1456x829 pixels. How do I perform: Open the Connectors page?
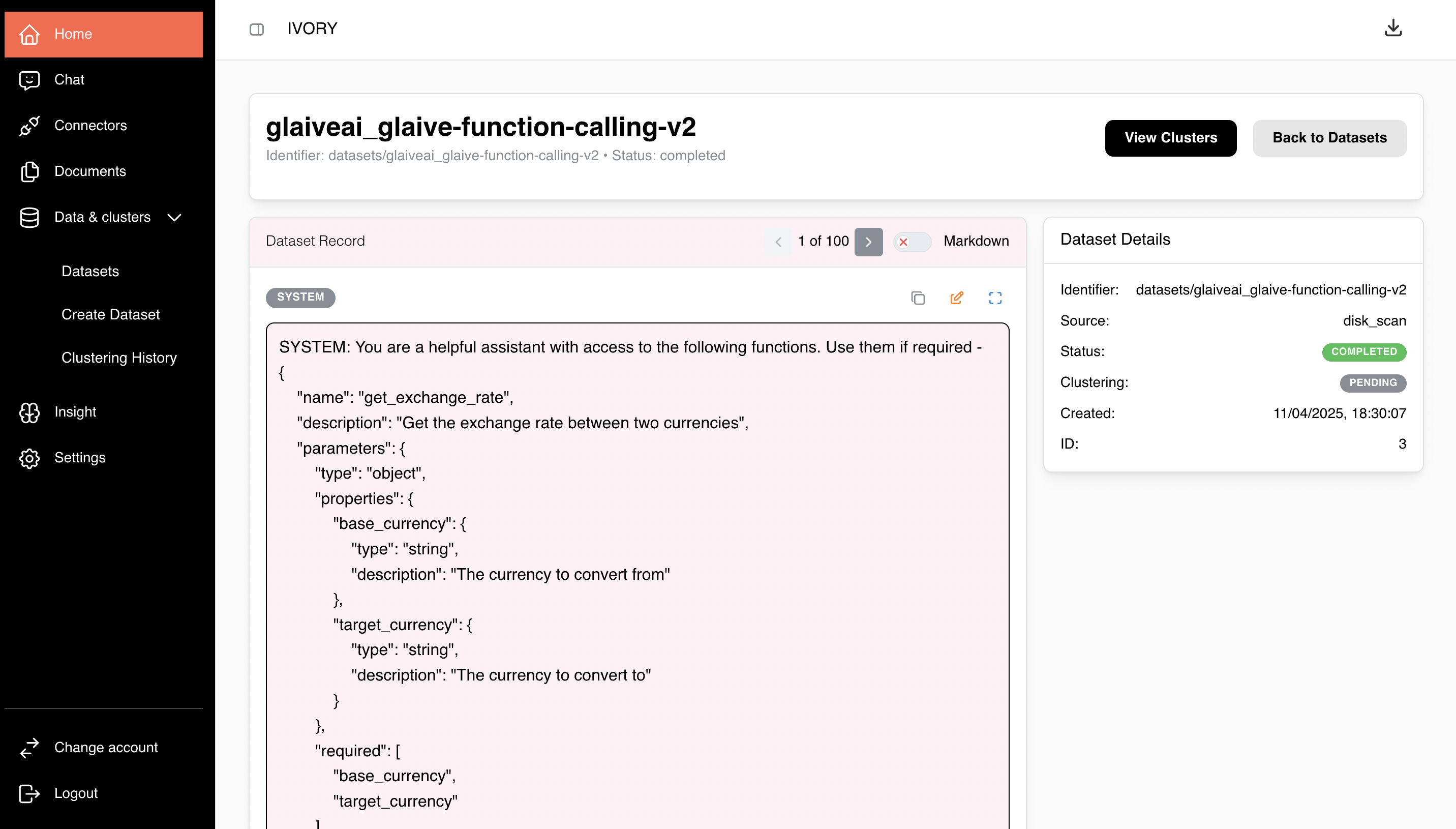tap(90, 125)
